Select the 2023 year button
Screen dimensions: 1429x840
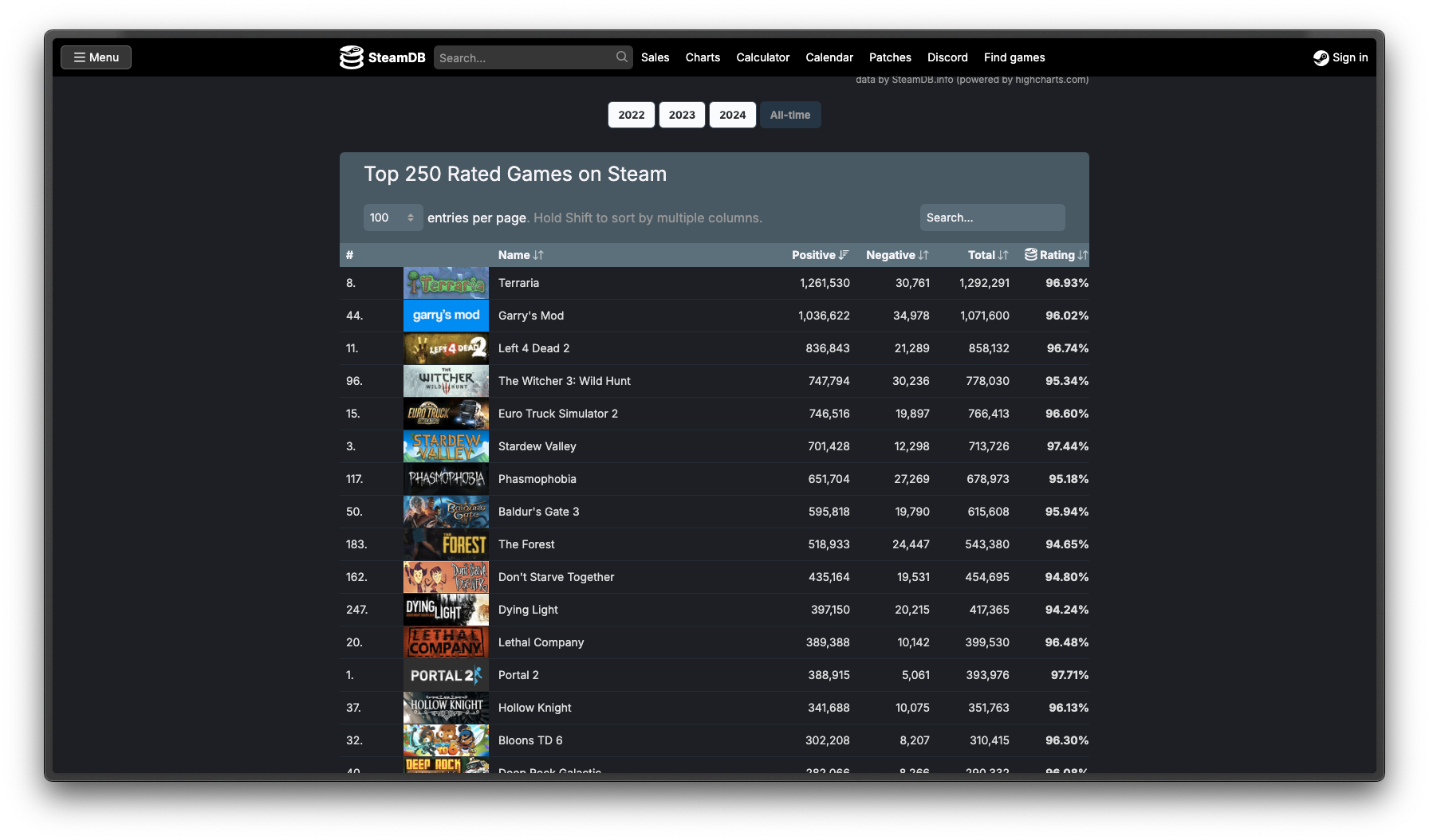tap(682, 115)
